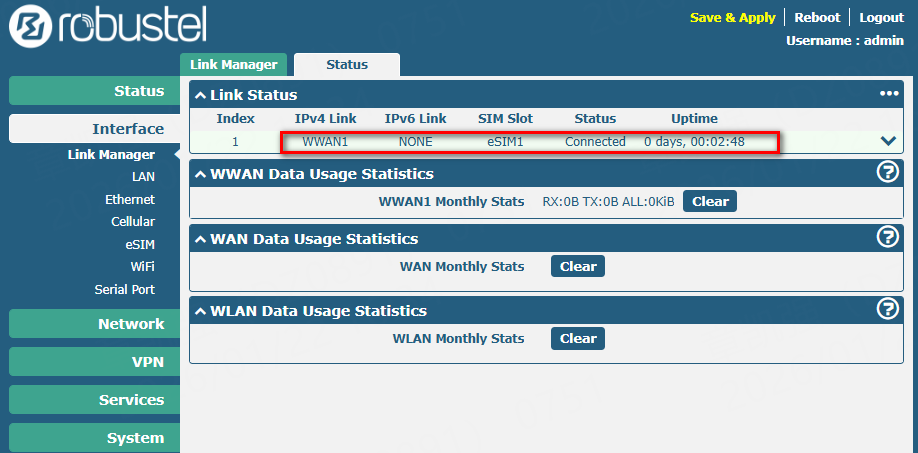Viewport: 918px width, 453px height.
Task: Click the Robustel logo
Action: pos(107,27)
